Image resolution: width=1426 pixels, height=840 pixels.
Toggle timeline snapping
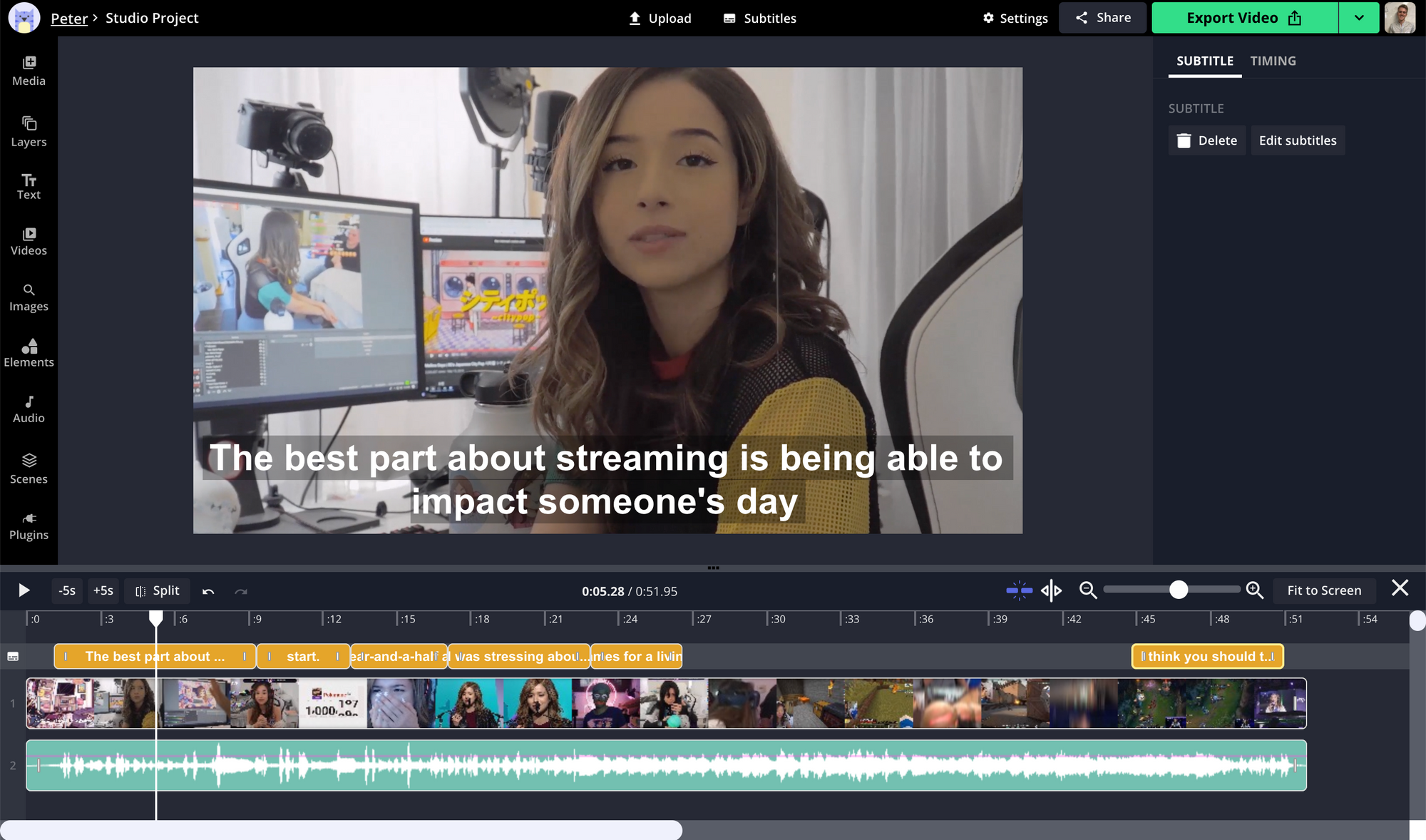click(1018, 590)
